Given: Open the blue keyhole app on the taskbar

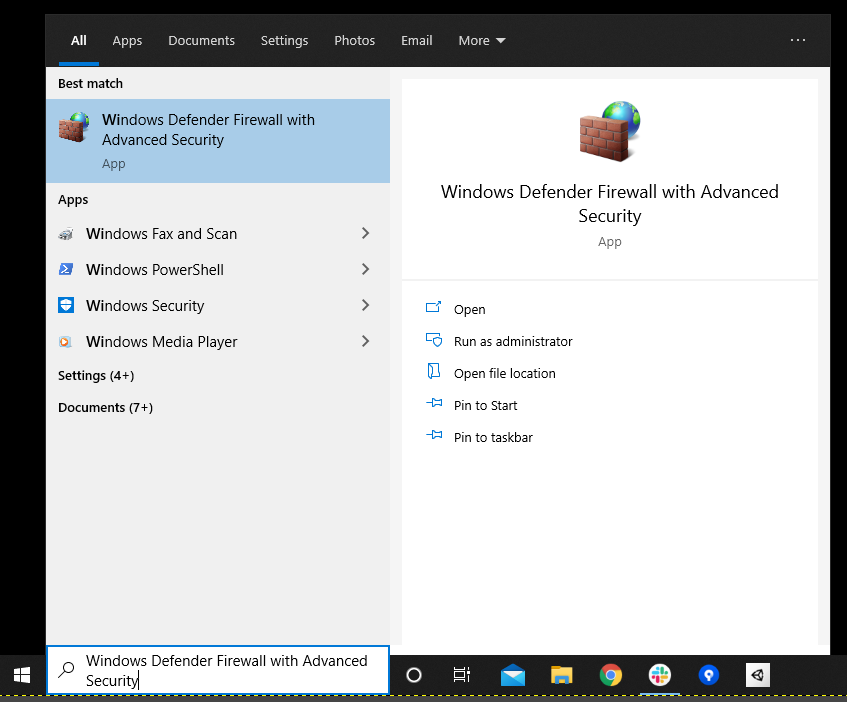Looking at the screenshot, I should coord(709,675).
